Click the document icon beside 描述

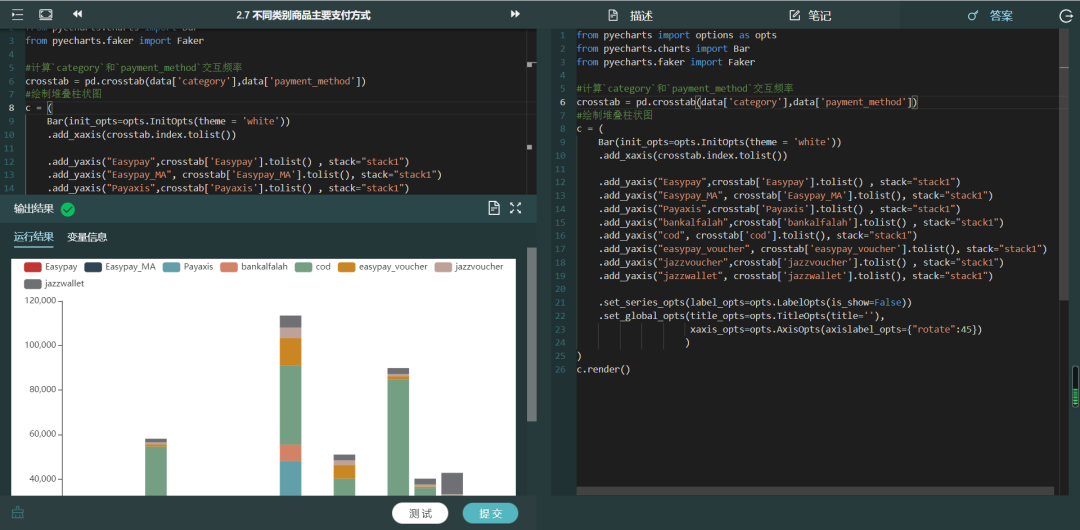click(x=613, y=15)
